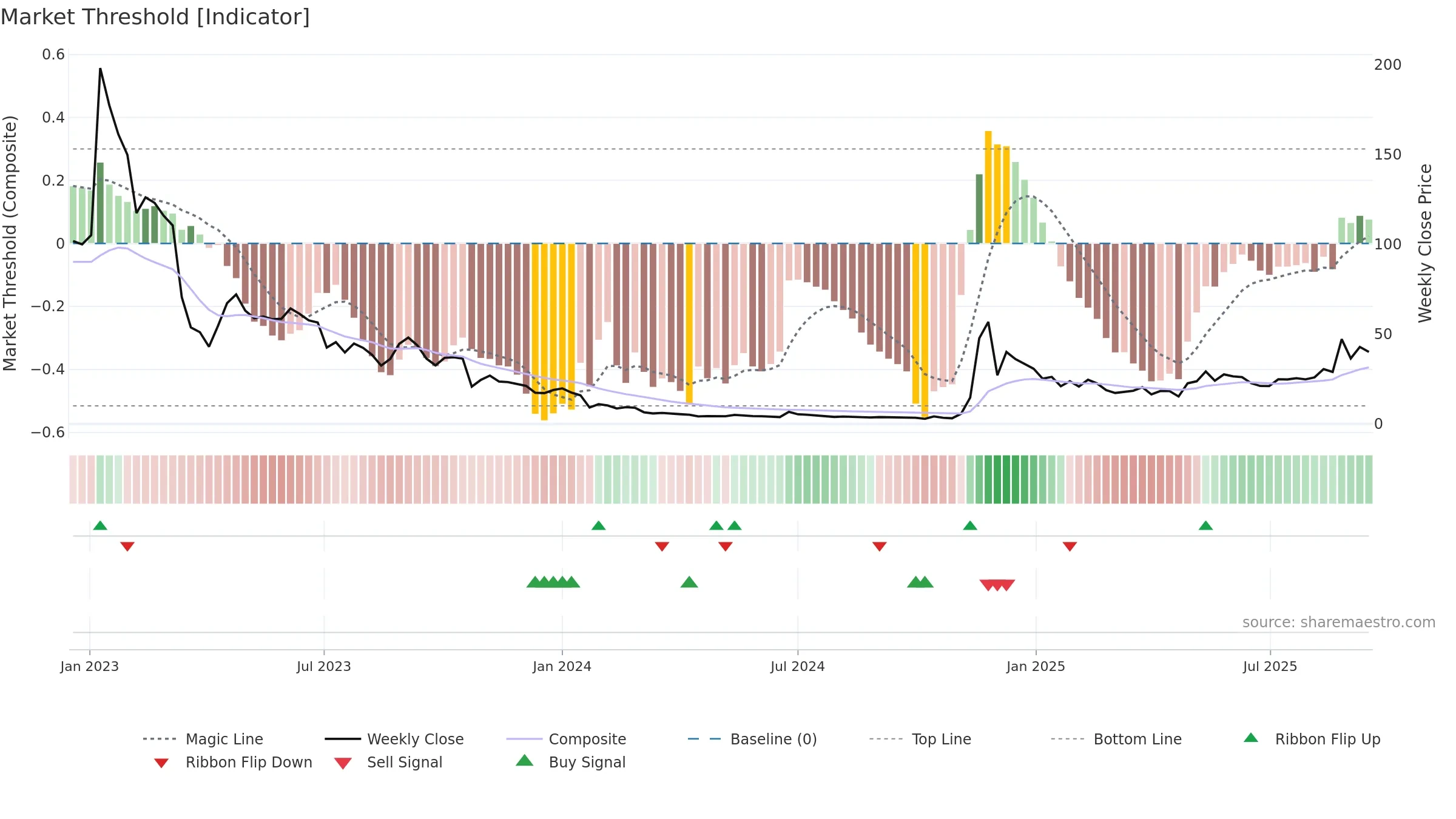Click the red Ribbon Flip Down marker in Sep 2024
Screen dimensions: 1456x819
[x=880, y=547]
